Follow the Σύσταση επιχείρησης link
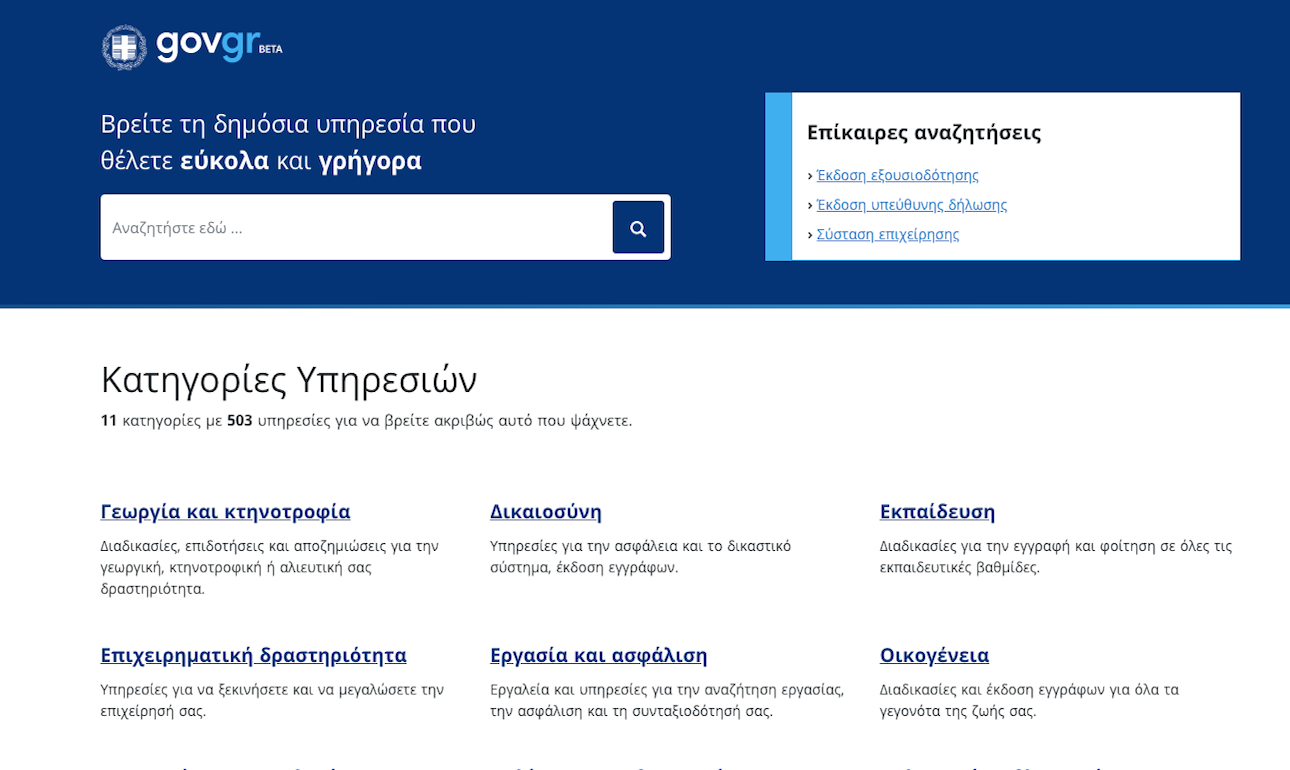The image size is (1290, 770). pos(887,234)
